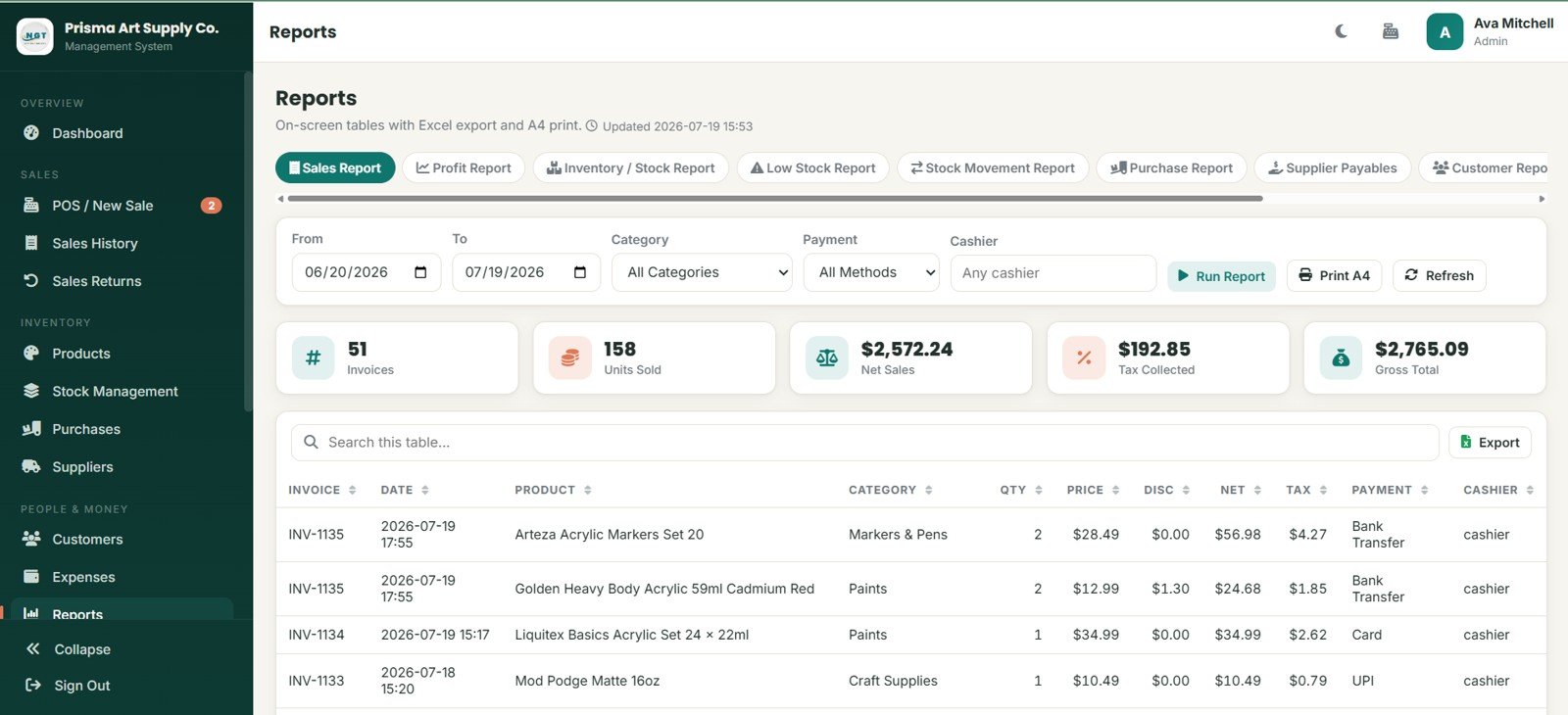Expand the All Methods payment dropdown
Viewport: 1568px width, 715px height.
coord(871,272)
